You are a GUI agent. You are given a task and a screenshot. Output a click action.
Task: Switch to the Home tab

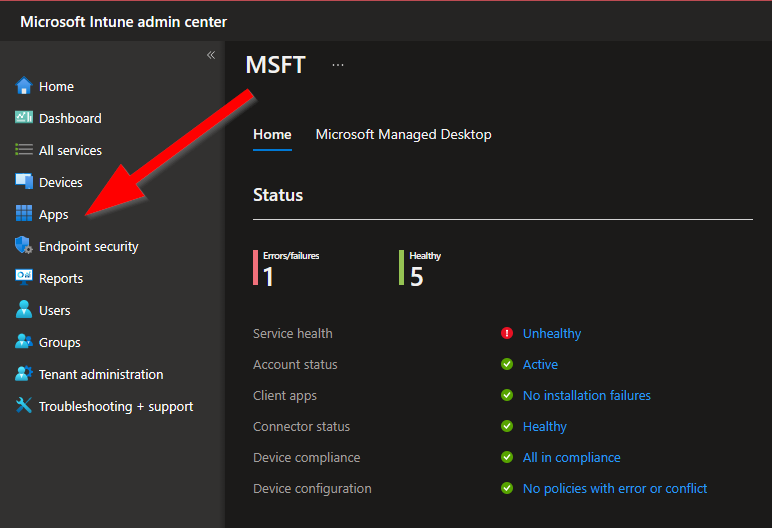272,134
